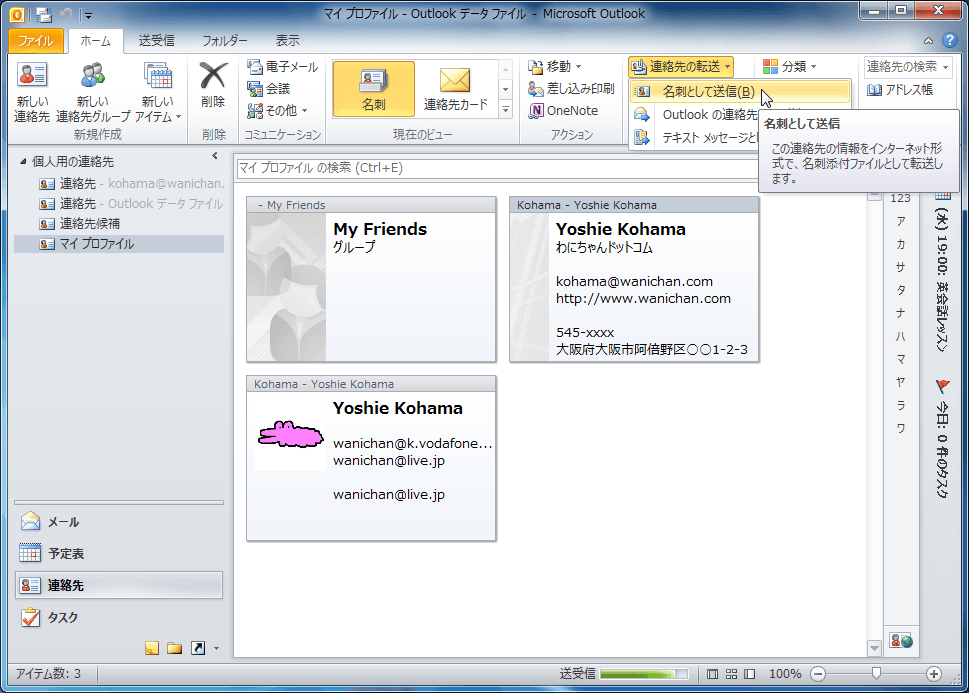This screenshot has height=693, width=969.
Task: Zoom in with the plus button
Action: 933,674
